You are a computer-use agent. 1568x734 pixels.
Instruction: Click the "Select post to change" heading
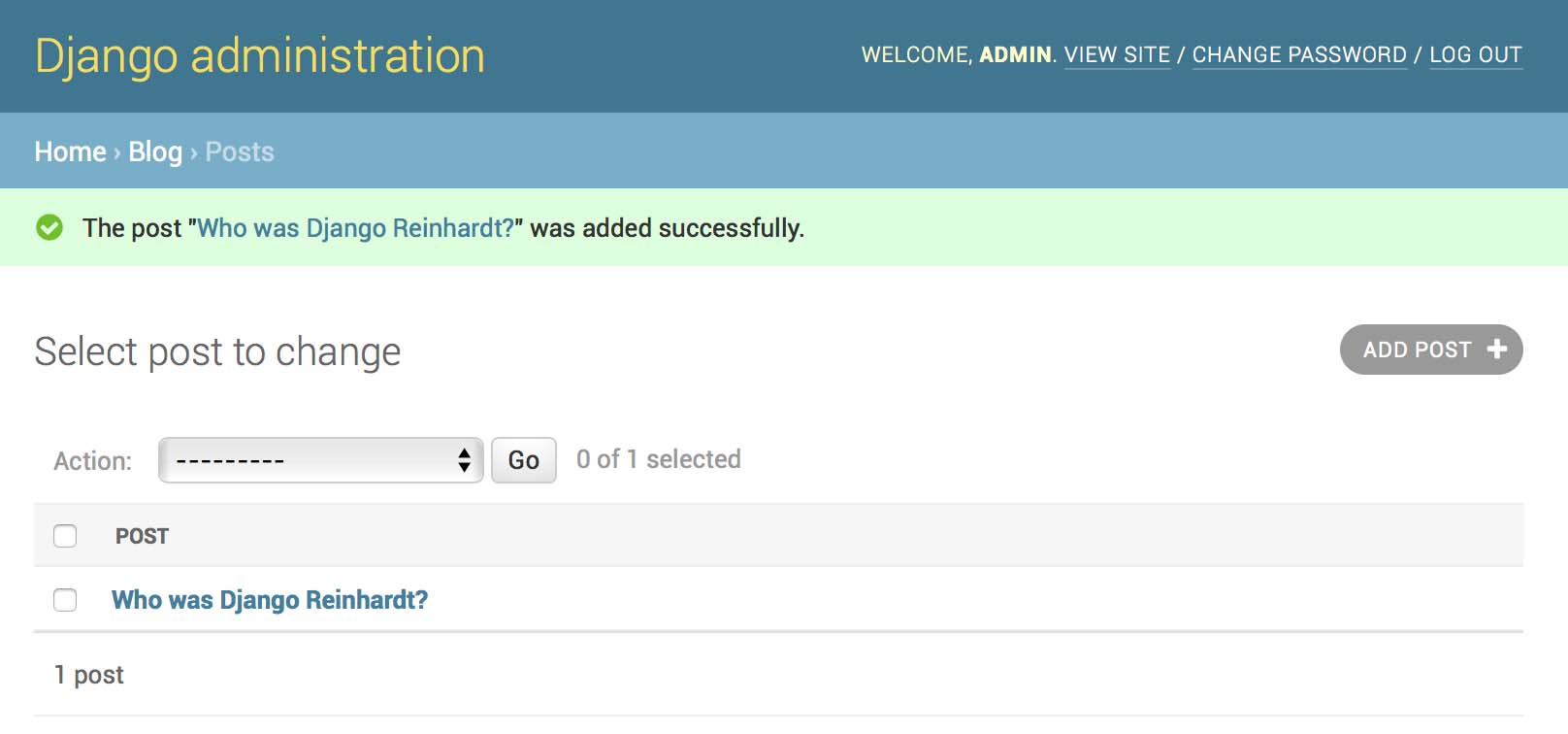[217, 351]
